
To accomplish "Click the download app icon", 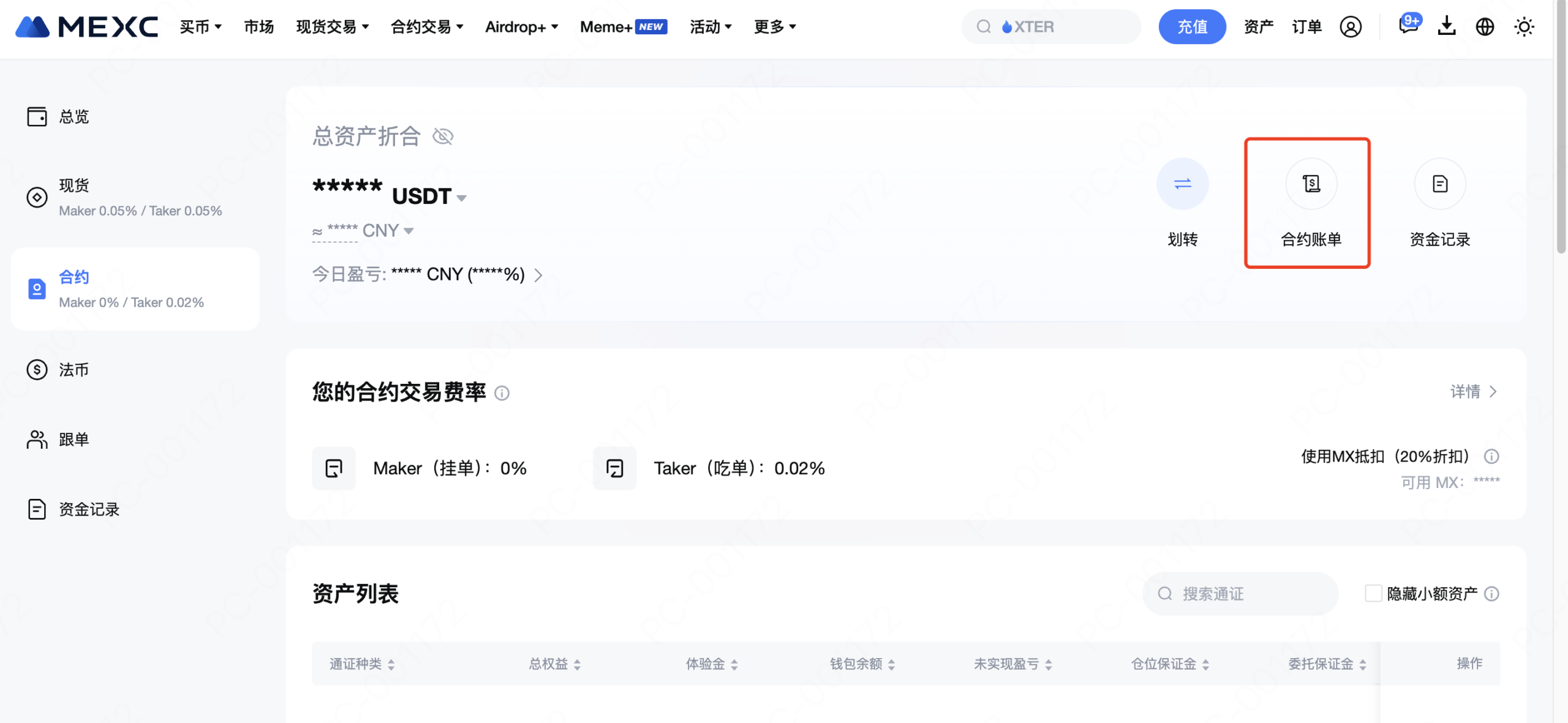I will click(1447, 26).
